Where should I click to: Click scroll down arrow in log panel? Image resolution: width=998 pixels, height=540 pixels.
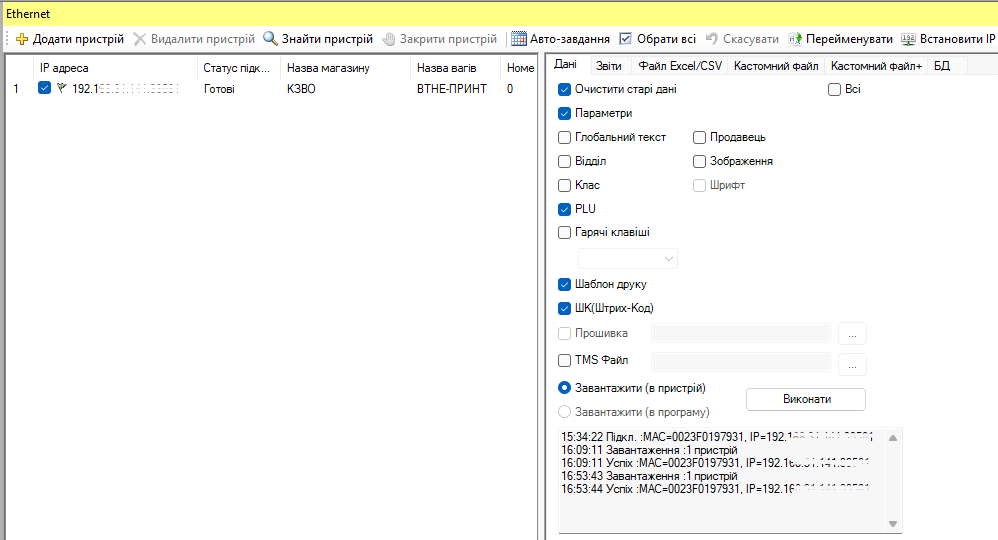pos(894,523)
